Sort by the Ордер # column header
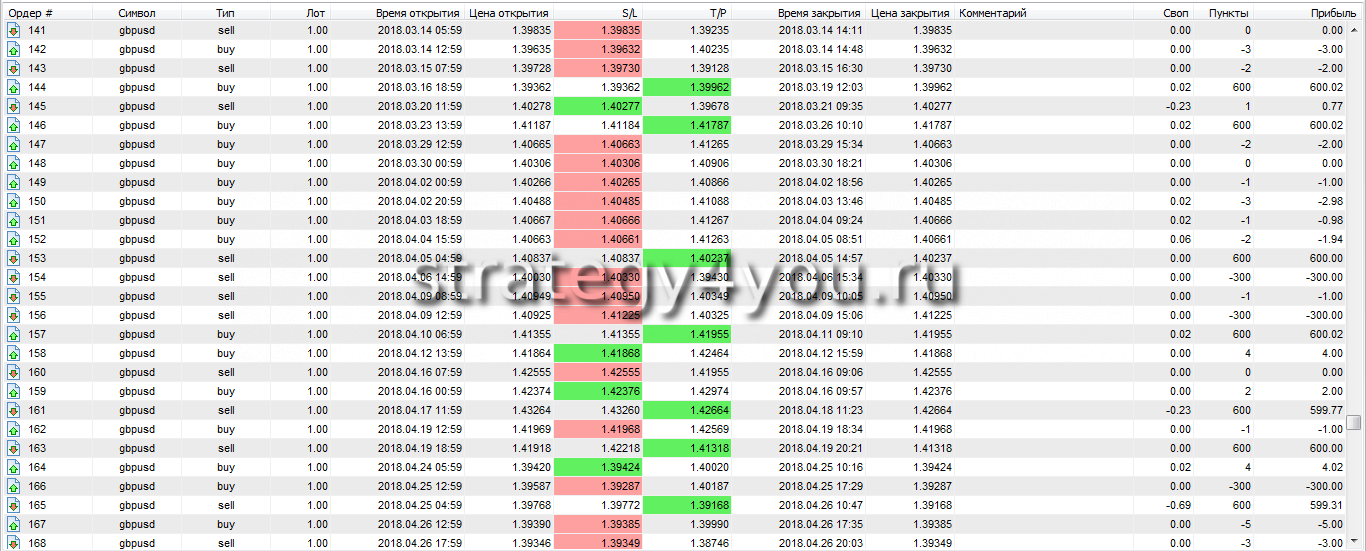This screenshot has width=1366, height=551. [30, 13]
